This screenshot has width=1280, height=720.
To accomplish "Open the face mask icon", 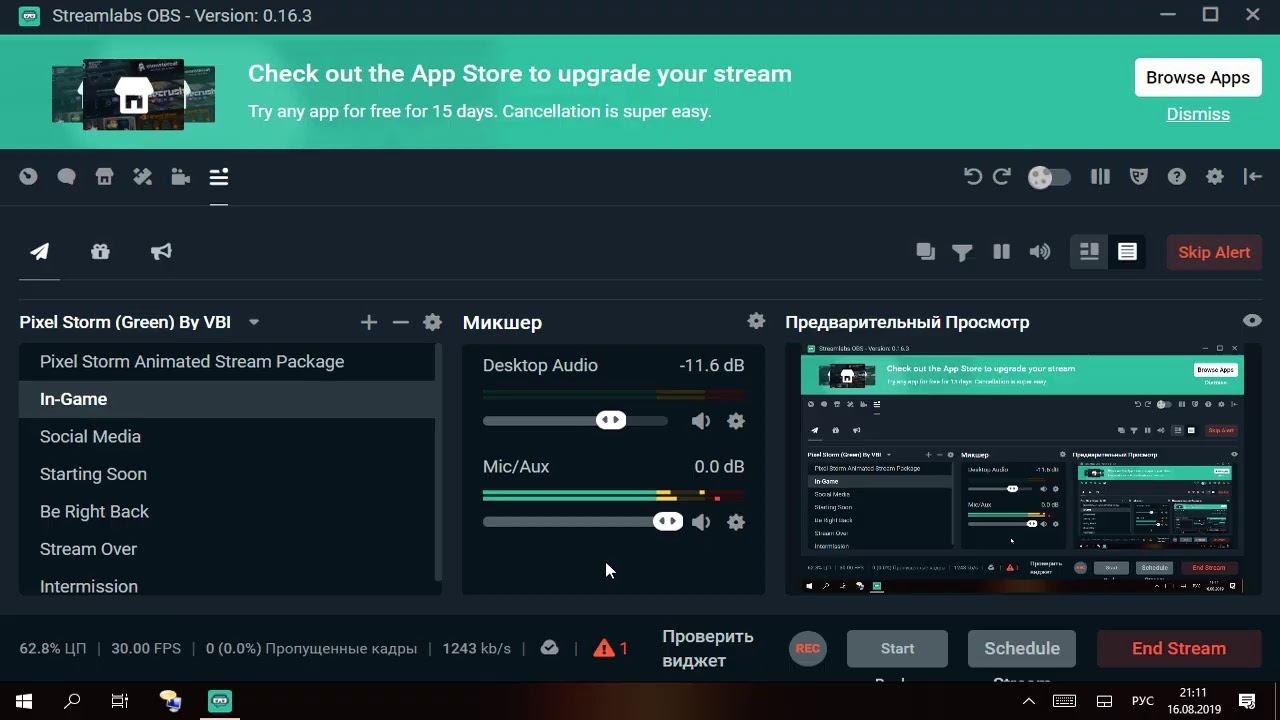I will coord(1138,177).
